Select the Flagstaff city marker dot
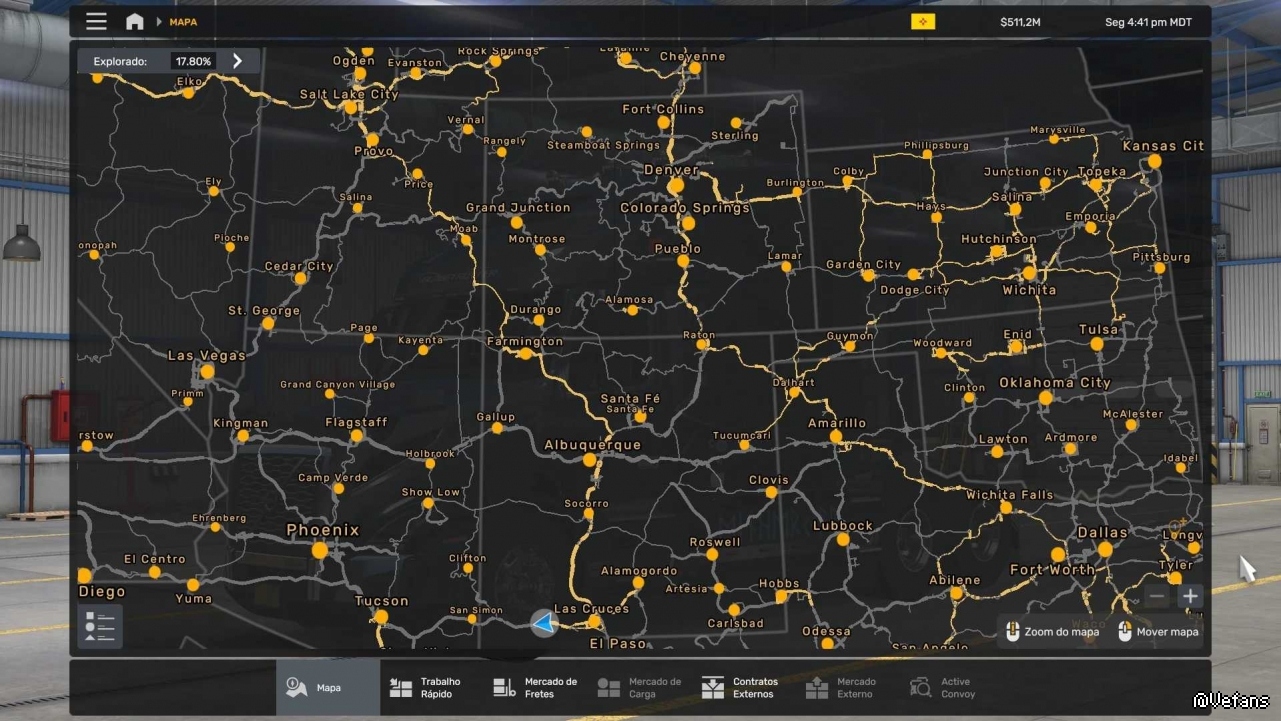Viewport: 1281px width, 721px height. click(x=357, y=436)
